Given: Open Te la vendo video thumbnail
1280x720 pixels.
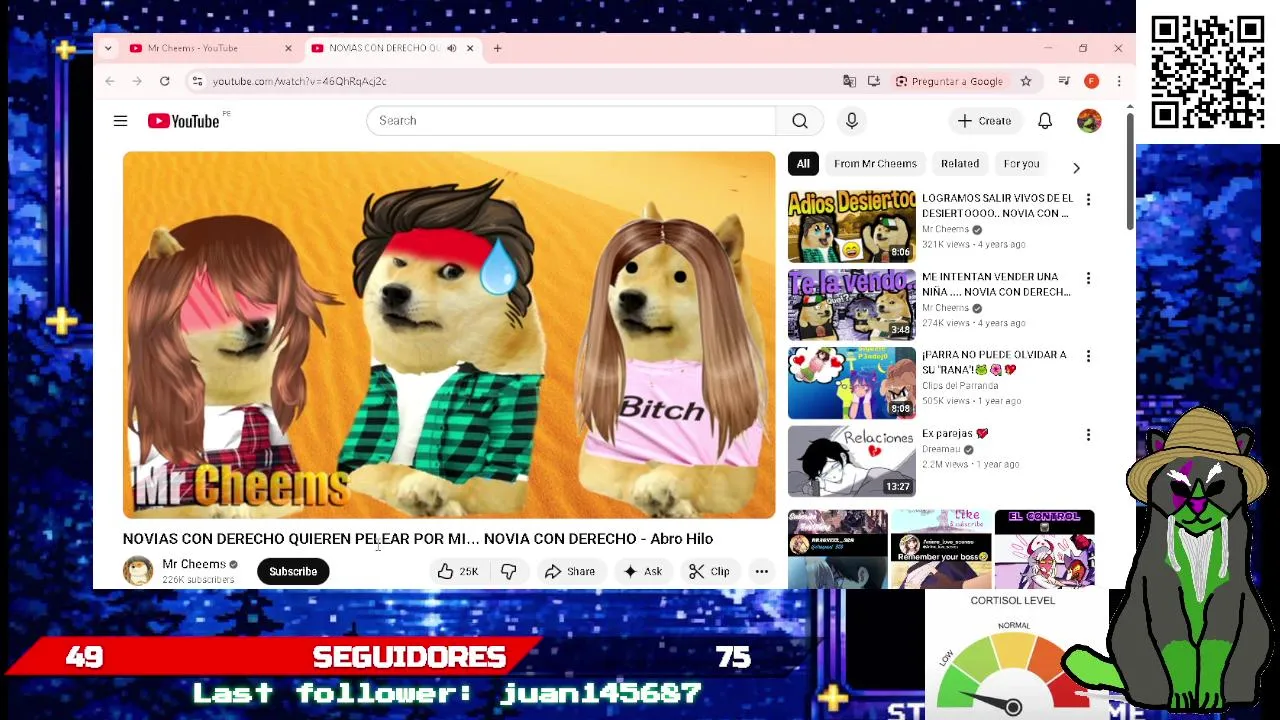Looking at the screenshot, I should tap(851, 305).
